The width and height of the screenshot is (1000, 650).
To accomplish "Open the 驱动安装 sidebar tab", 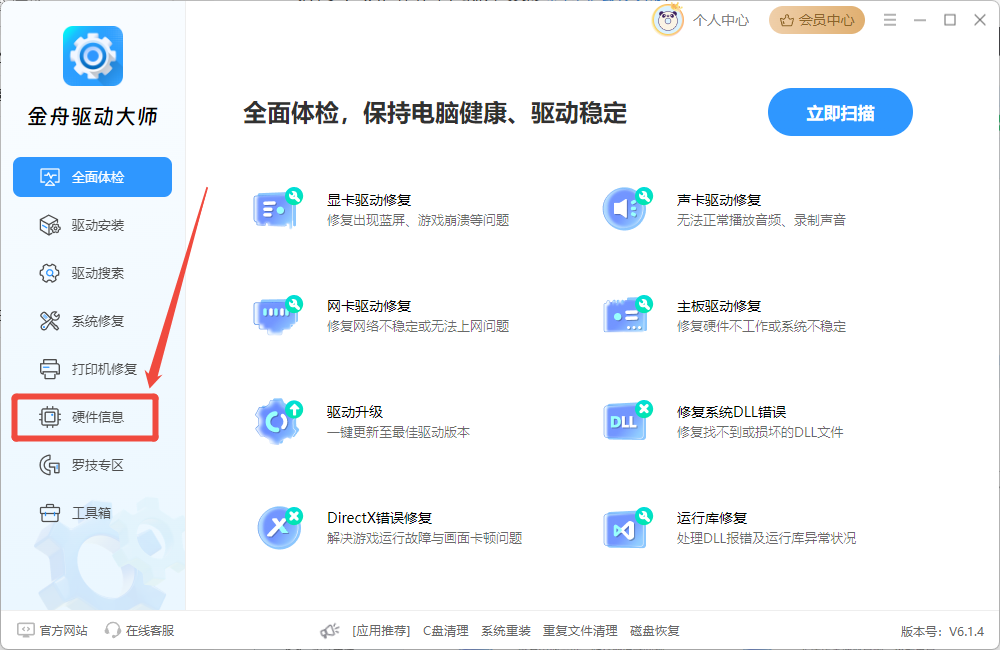I will click(x=92, y=225).
